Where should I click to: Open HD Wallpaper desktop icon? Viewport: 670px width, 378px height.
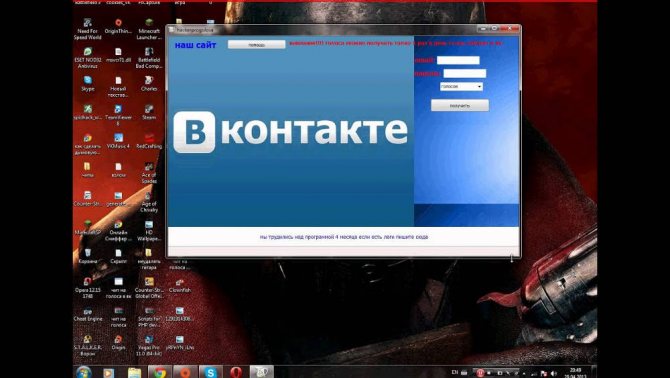point(149,231)
